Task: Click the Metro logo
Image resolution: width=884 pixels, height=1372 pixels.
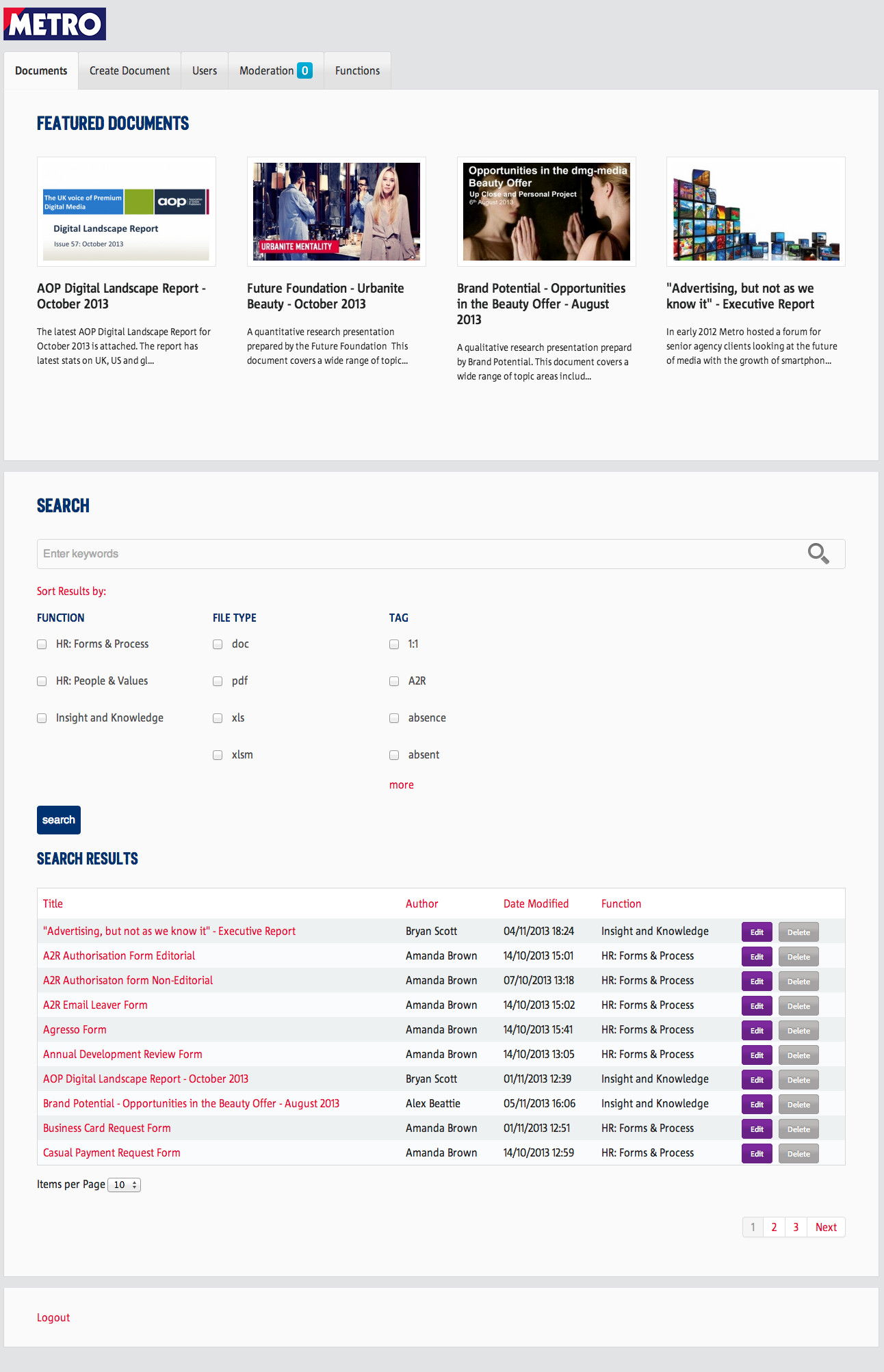Action: pos(55,24)
